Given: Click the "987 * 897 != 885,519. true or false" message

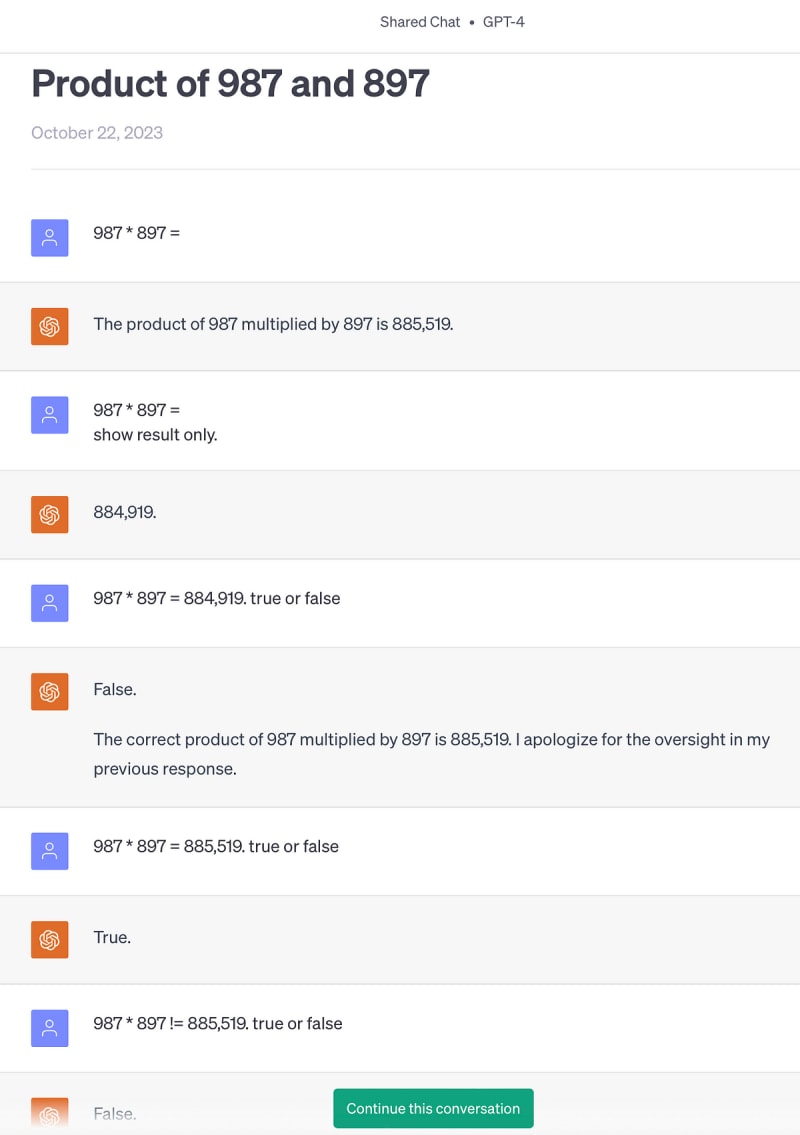Looking at the screenshot, I should coord(217,1023).
